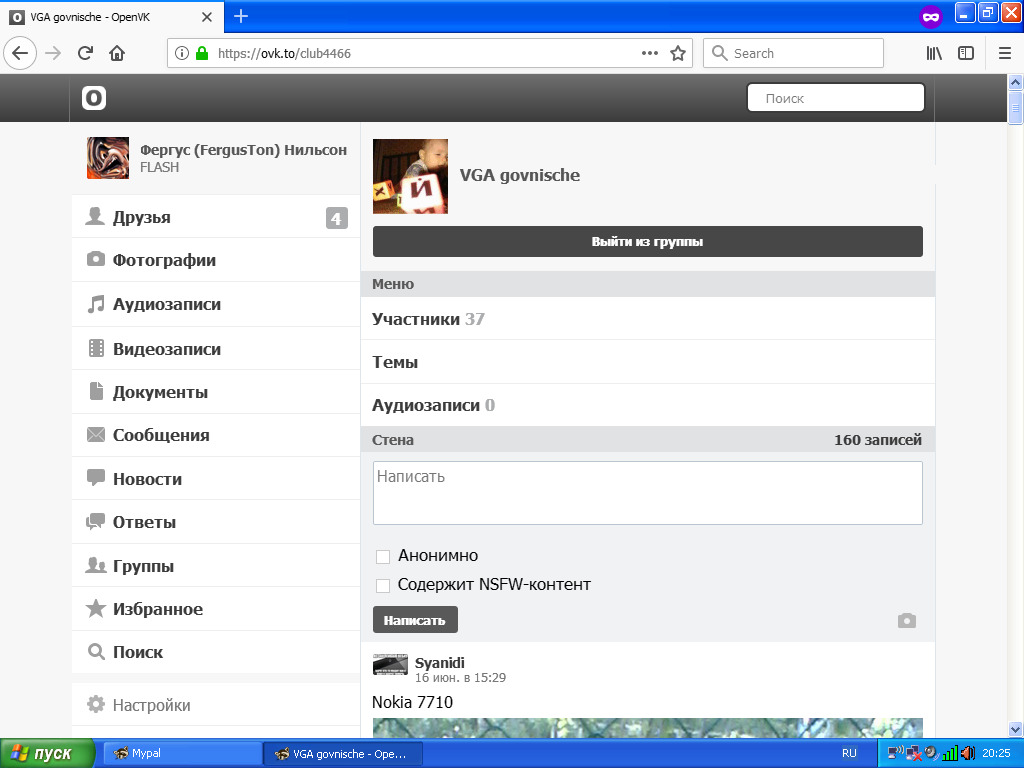Close the VGA govnische browser tab
1024x768 pixels.
206,17
